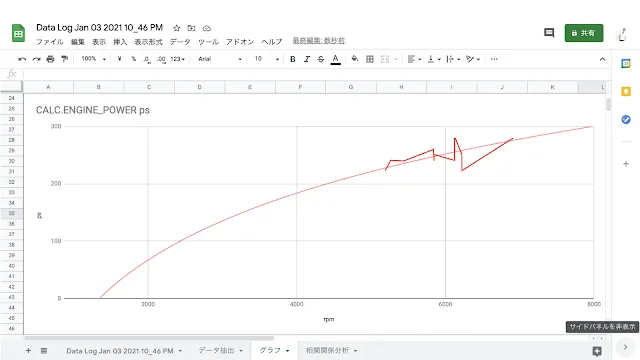Open the アドオン menu
The width and height of the screenshot is (640, 360).
tap(240, 42)
